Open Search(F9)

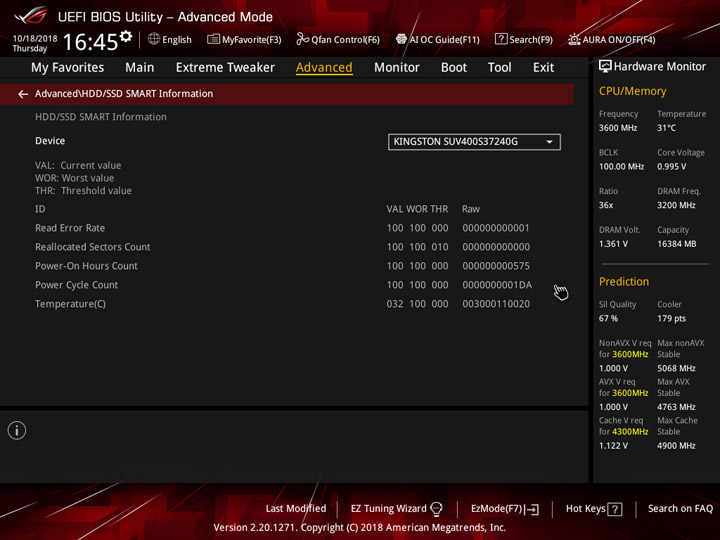(x=523, y=39)
